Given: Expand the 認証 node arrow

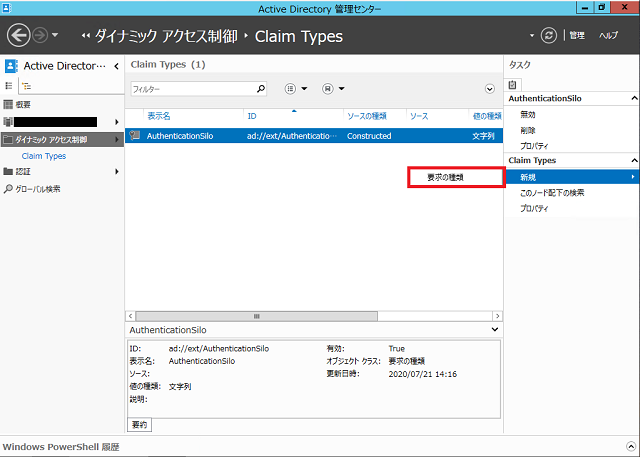Looking at the screenshot, I should [117, 172].
